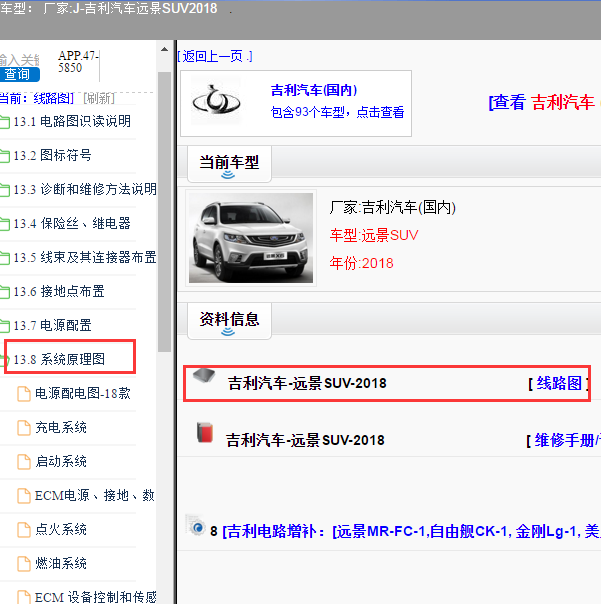
Task: Select 13.1 电路图识读说明 tree entry
Action: (x=72, y=122)
